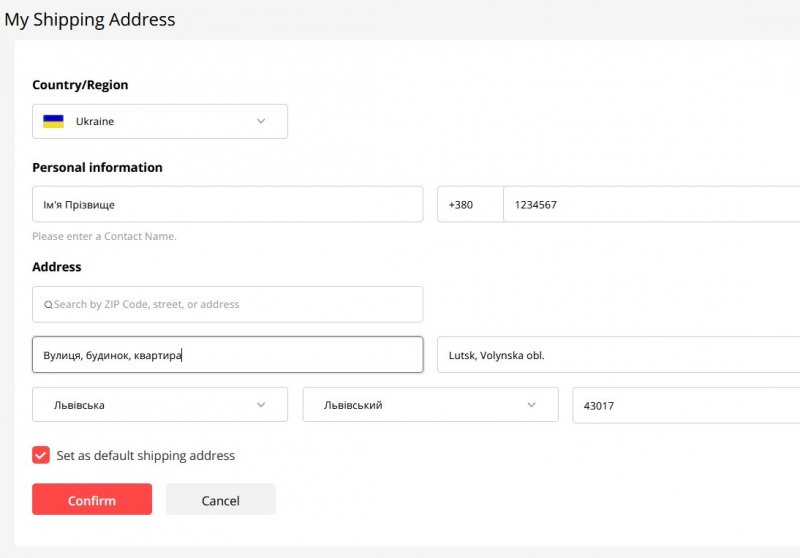Click the magnifier icon in address search
The image size is (800, 558).
(47, 305)
